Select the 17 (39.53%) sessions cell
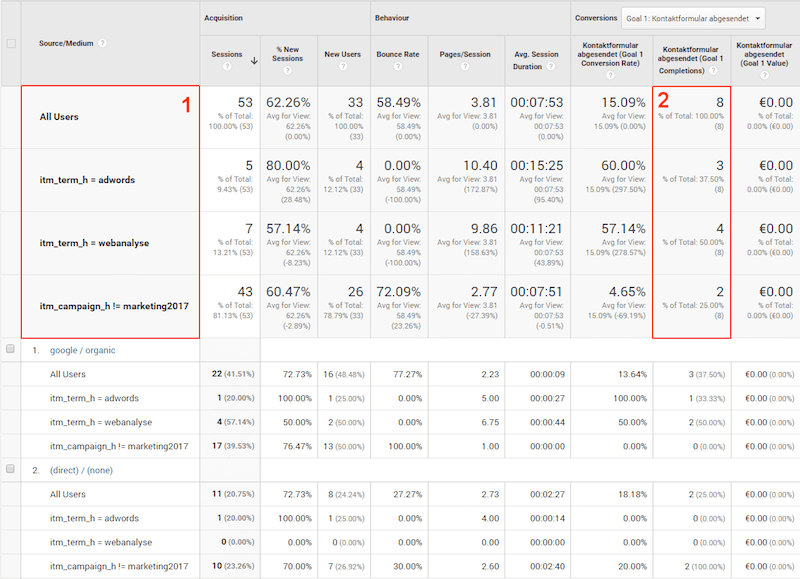This screenshot has width=800, height=579. [x=233, y=446]
